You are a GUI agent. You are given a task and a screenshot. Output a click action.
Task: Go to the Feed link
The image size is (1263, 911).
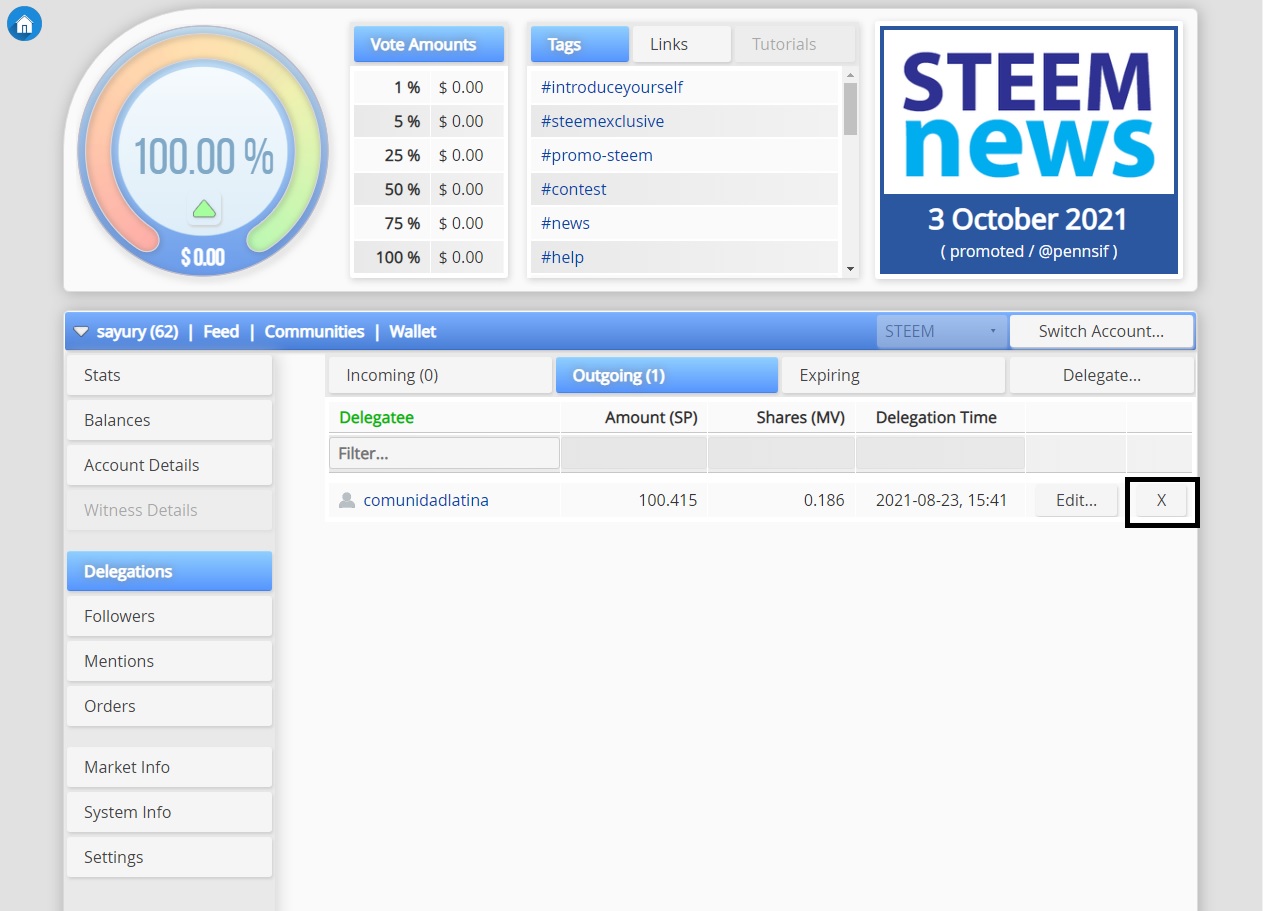coord(221,331)
